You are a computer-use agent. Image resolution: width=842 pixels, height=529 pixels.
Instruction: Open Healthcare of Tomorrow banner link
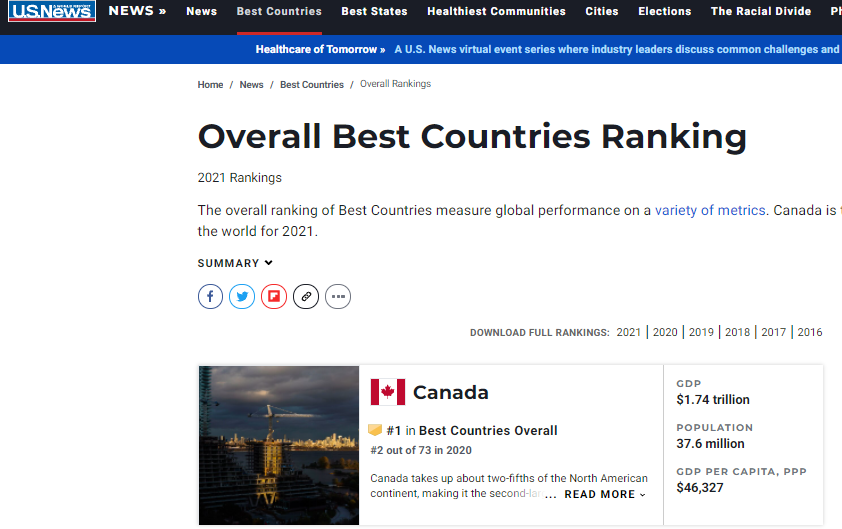(x=320, y=49)
